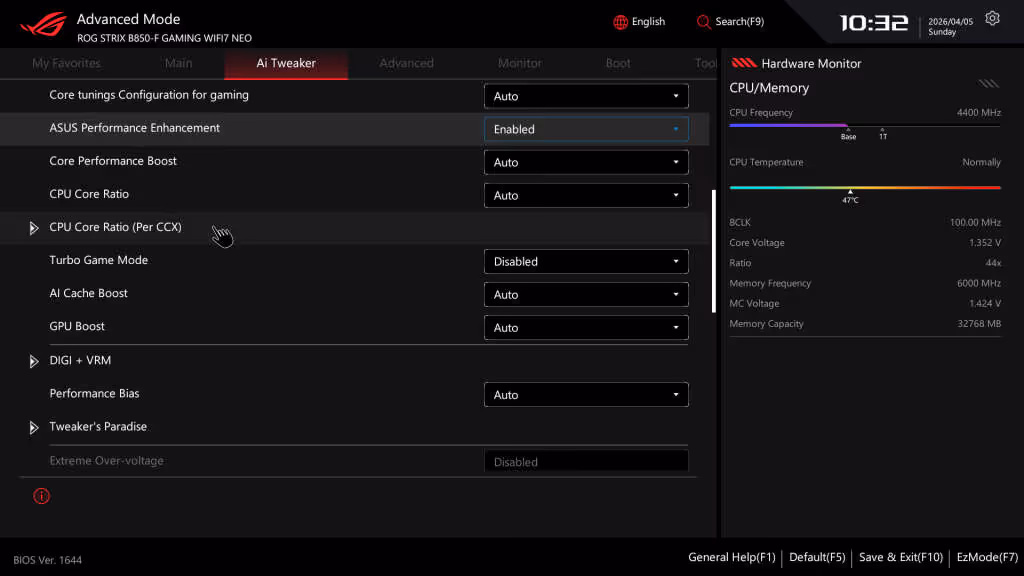
Task: Switch to the Advanced tab
Action: (406, 62)
